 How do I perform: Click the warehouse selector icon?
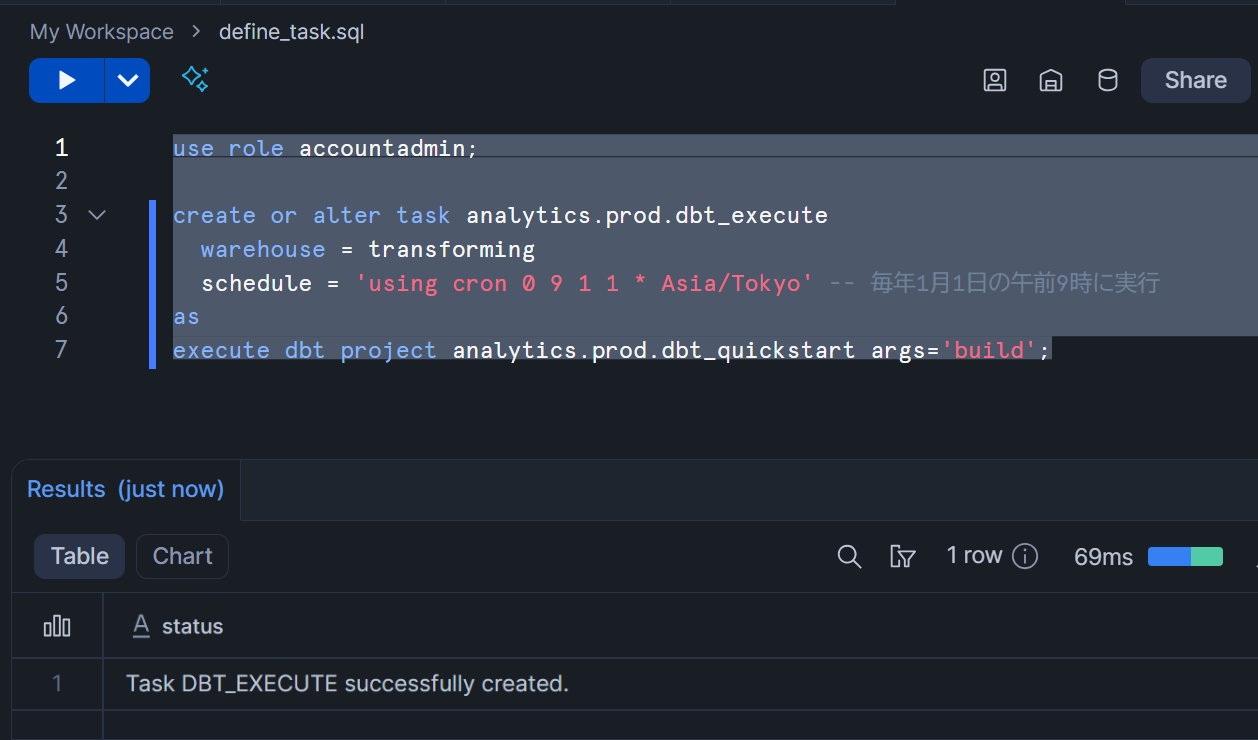click(x=1050, y=81)
